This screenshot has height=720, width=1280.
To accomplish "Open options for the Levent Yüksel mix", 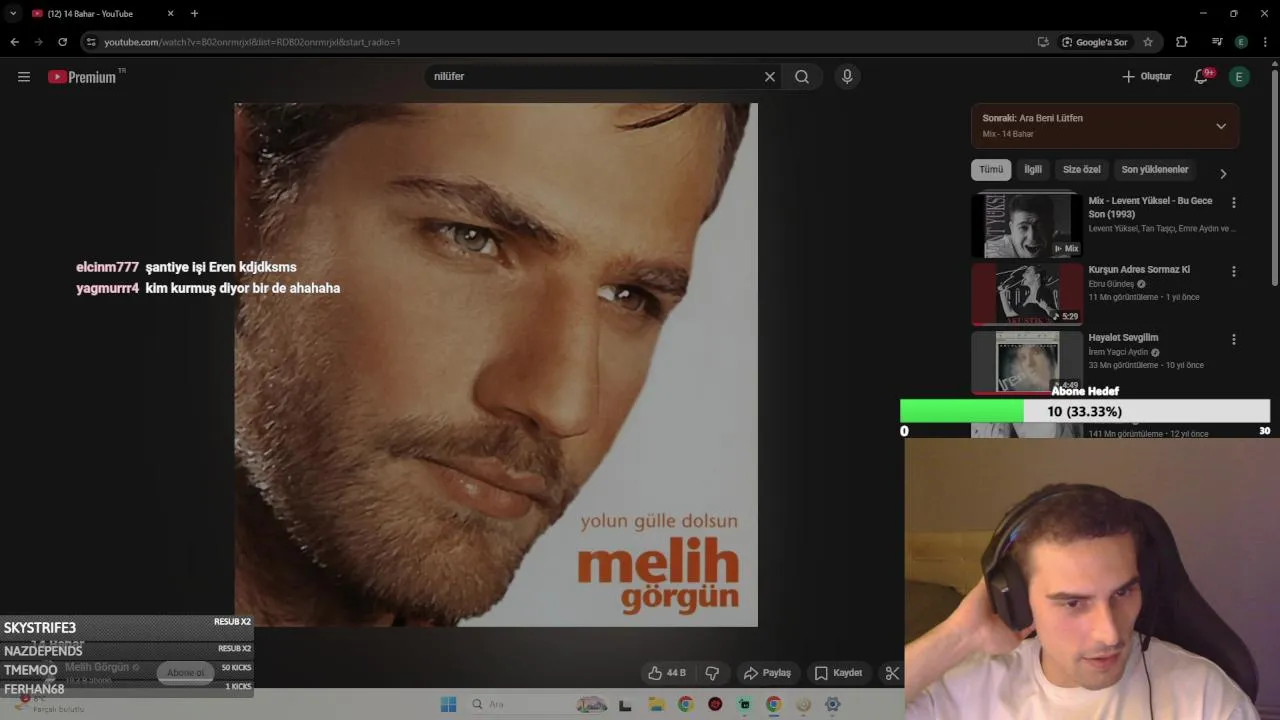I will coord(1234,202).
